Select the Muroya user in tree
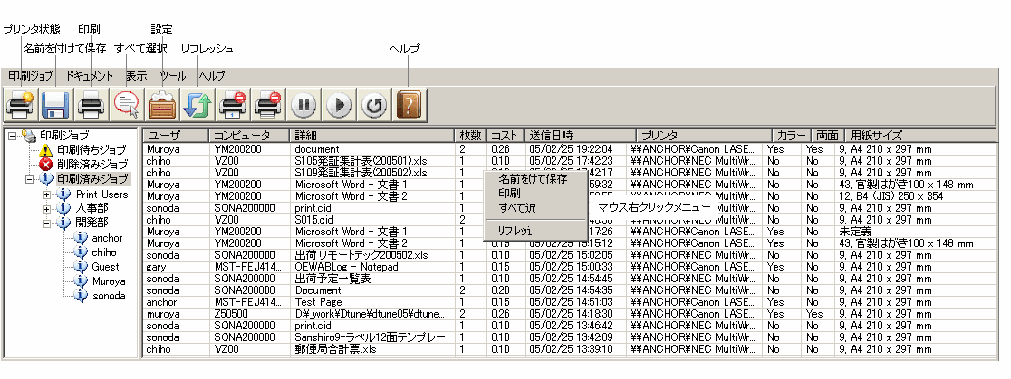Viewport: 1011px width, 379px height. (108, 282)
